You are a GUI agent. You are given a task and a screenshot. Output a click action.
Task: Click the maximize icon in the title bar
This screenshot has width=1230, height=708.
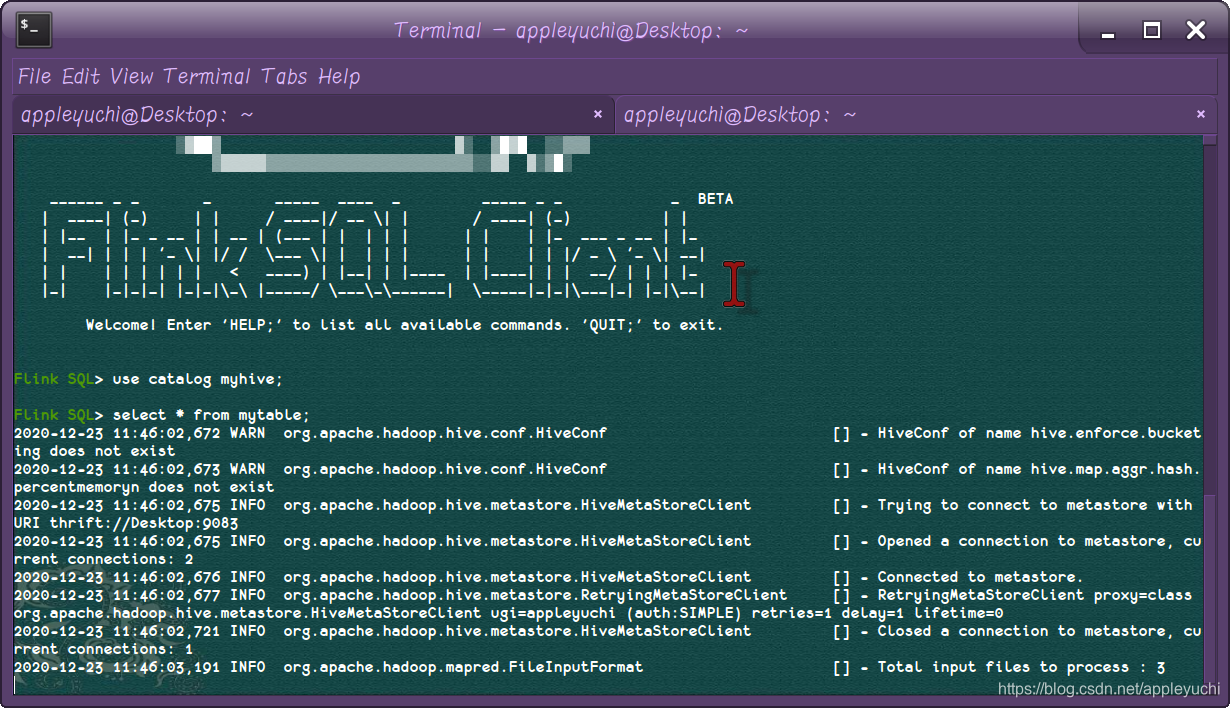1151,30
